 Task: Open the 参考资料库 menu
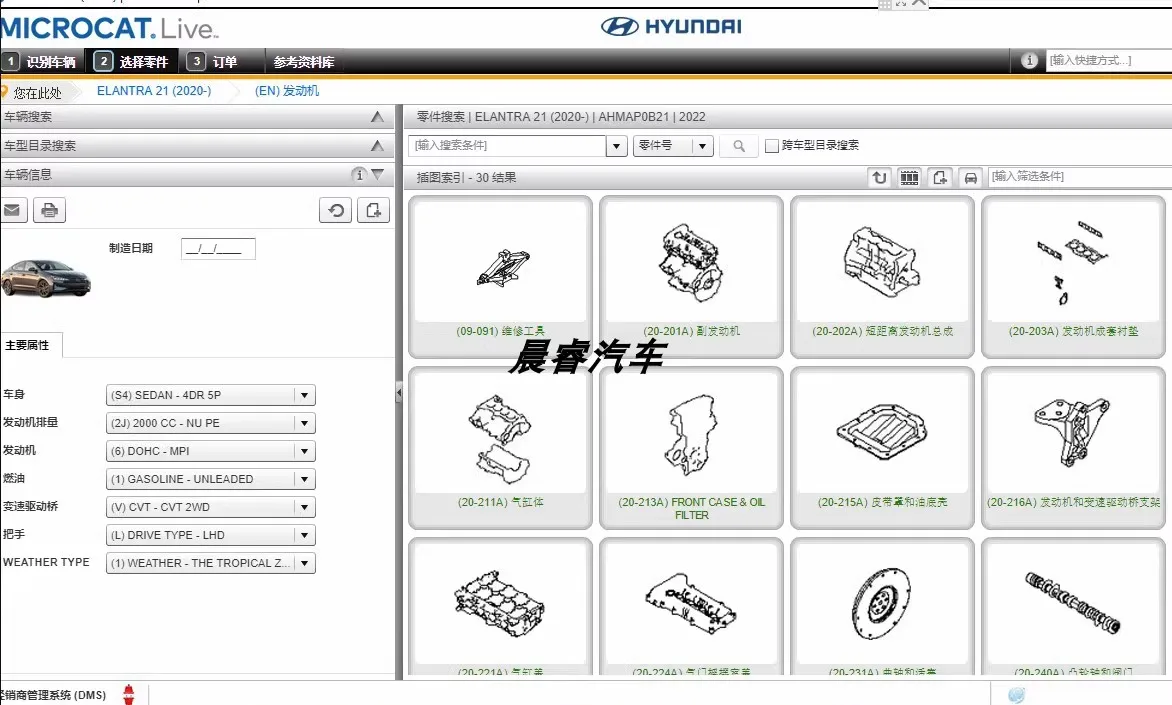pos(304,60)
